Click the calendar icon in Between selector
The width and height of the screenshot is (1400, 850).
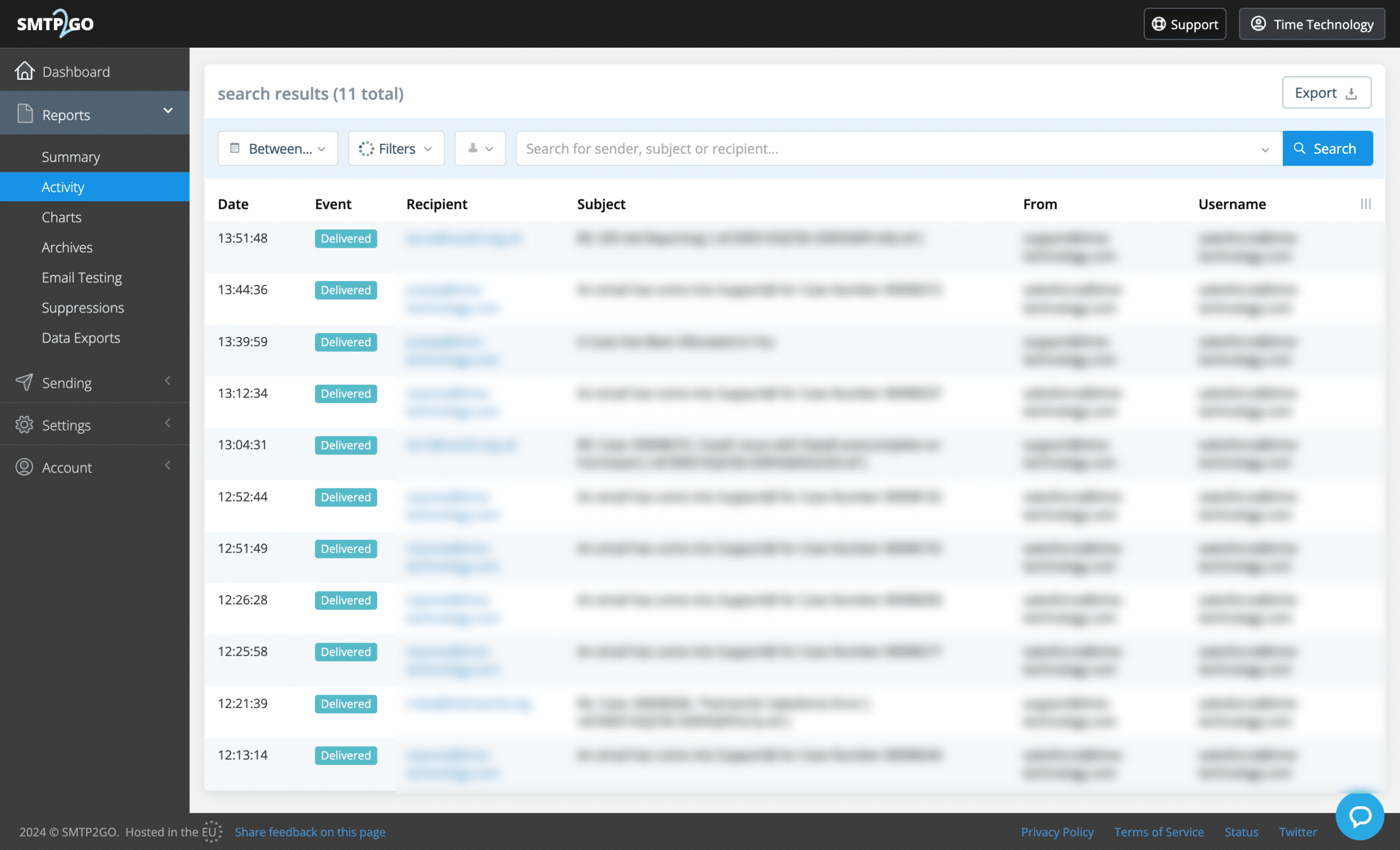point(235,148)
